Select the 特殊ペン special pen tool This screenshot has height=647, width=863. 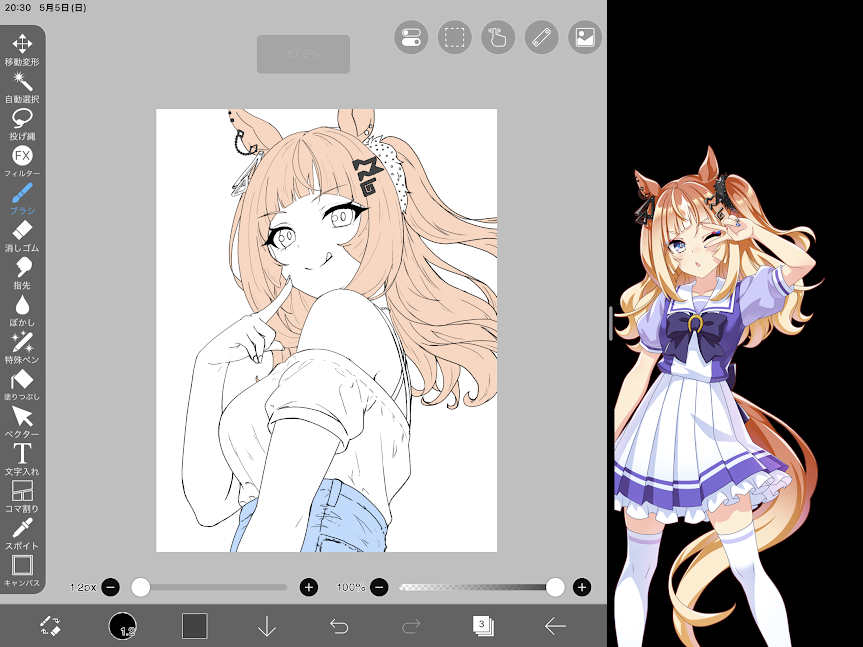pos(22,347)
